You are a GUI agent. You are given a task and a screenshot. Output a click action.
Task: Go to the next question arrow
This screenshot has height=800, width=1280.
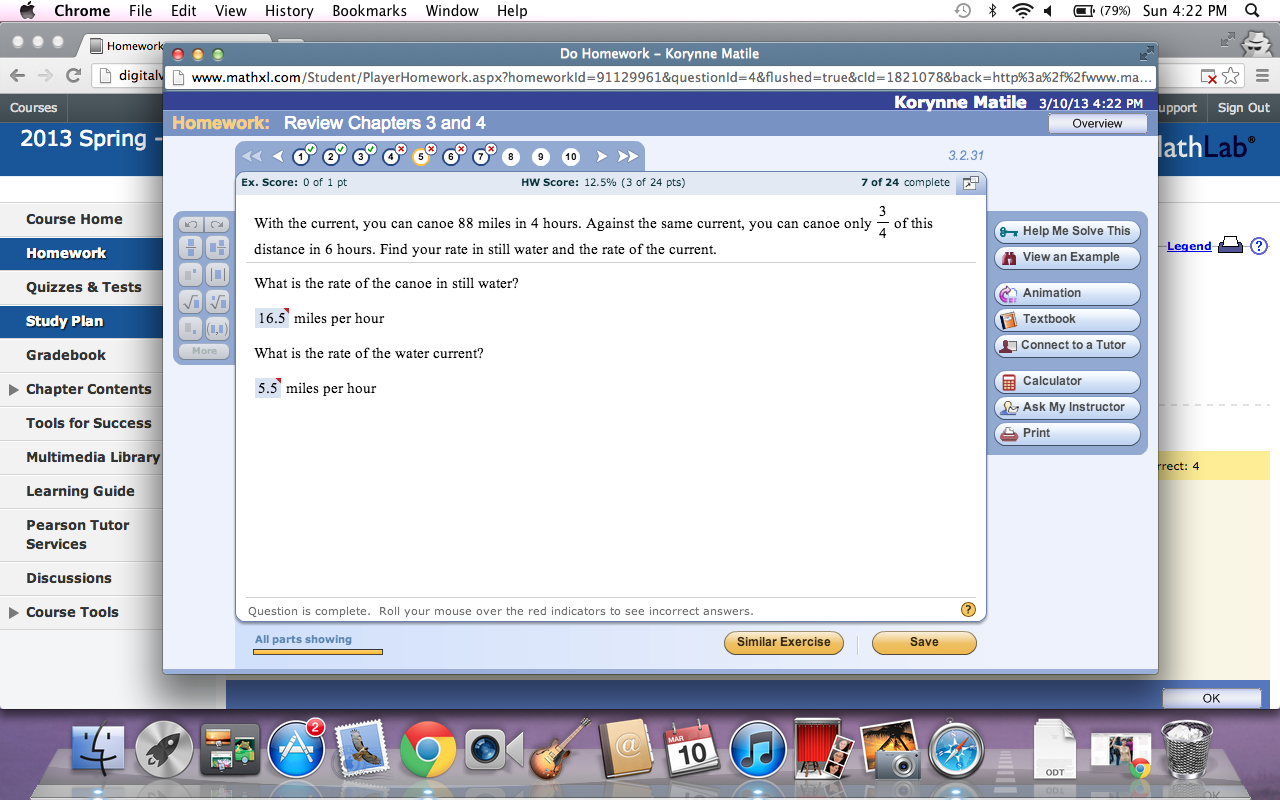(601, 156)
